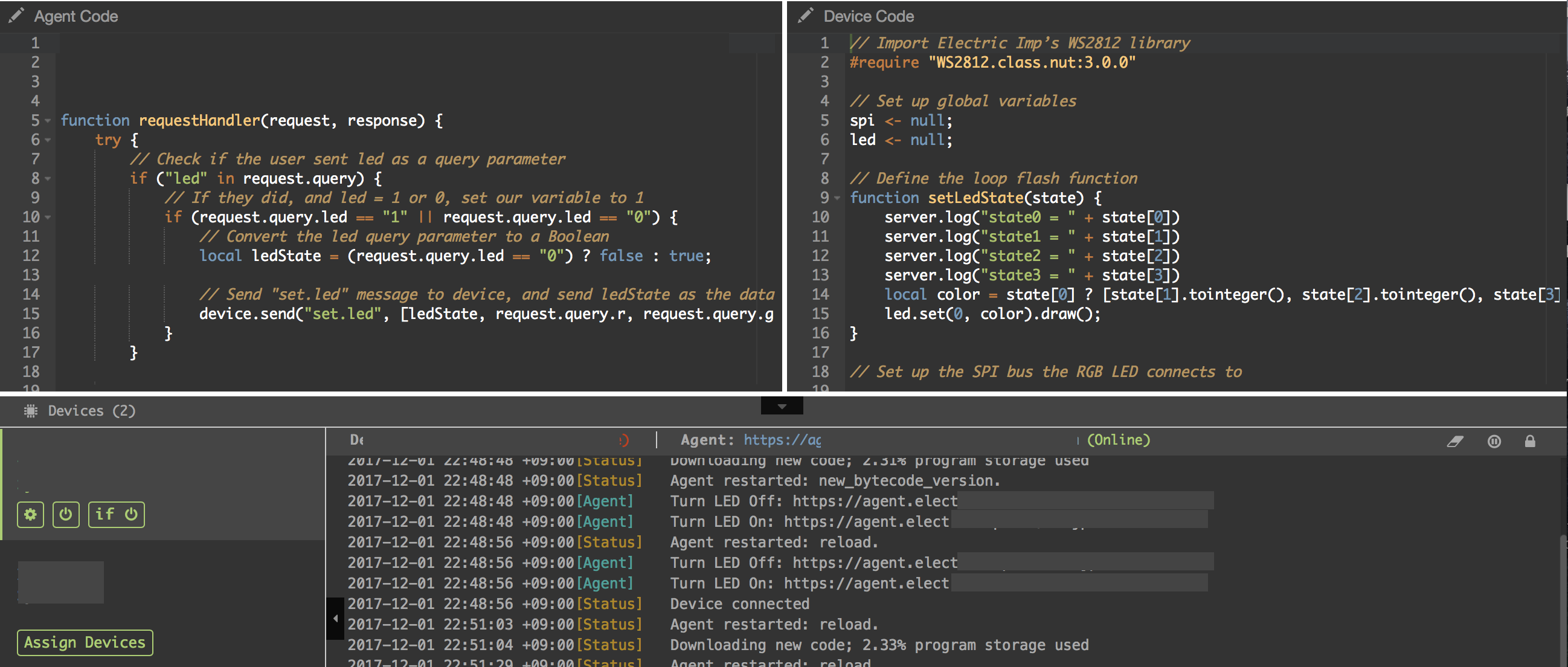This screenshot has width=1568, height=667.
Task: Toggle the log scroll lock icon
Action: click(x=1530, y=441)
